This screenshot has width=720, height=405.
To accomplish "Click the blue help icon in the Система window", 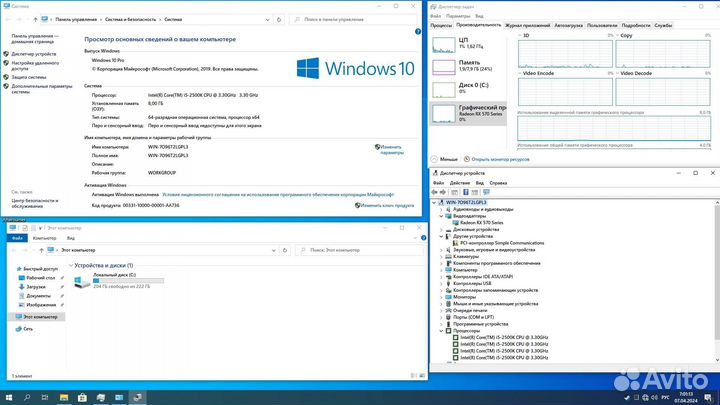I will [418, 32].
